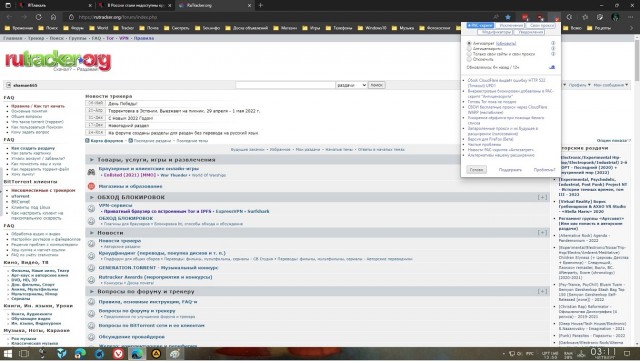Collapse Вопросы по форуму и трекеру category arrow
This screenshot has width=640, height=361.
[x=91, y=292]
